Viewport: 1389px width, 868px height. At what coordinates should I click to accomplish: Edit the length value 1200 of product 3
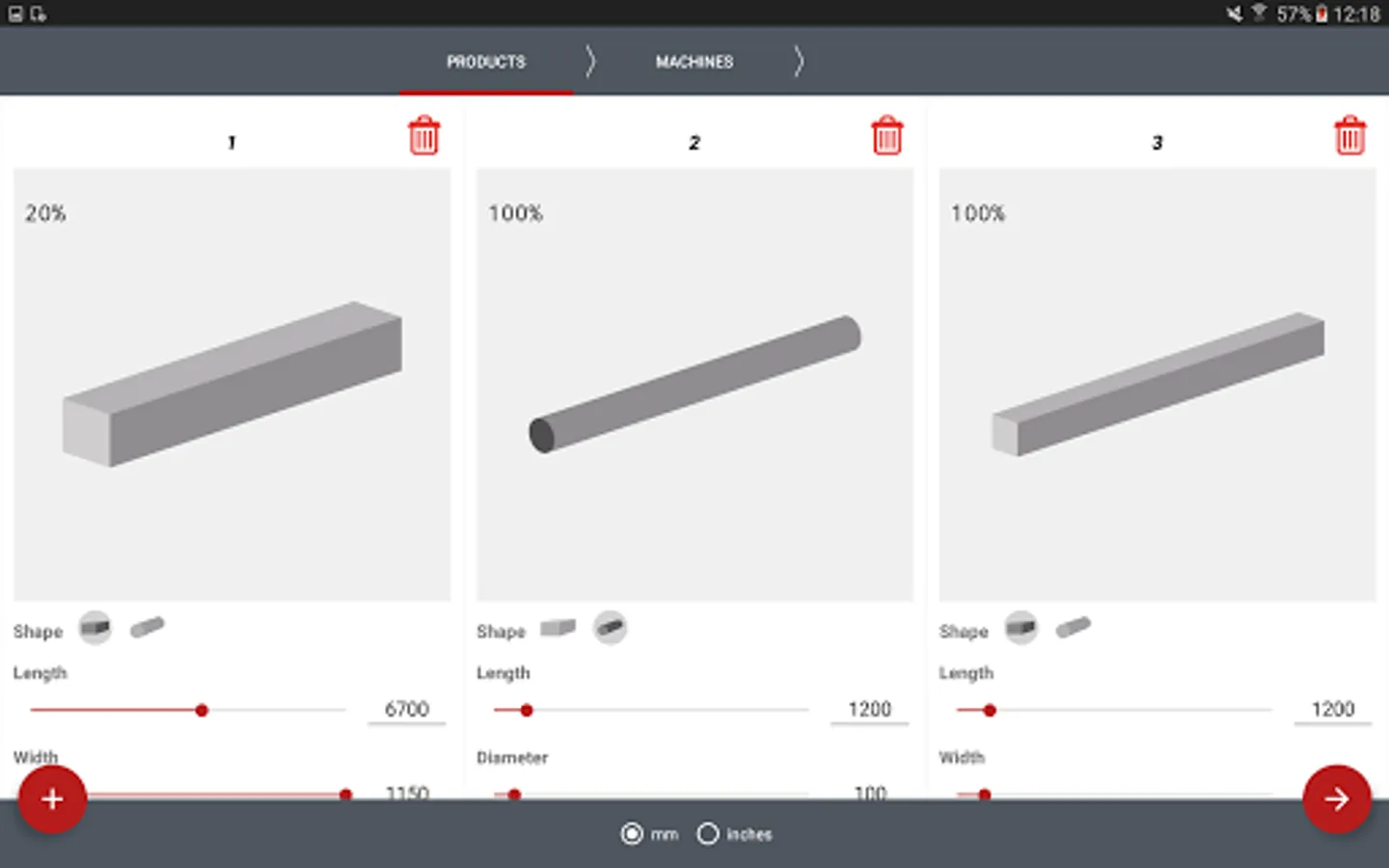click(1332, 710)
